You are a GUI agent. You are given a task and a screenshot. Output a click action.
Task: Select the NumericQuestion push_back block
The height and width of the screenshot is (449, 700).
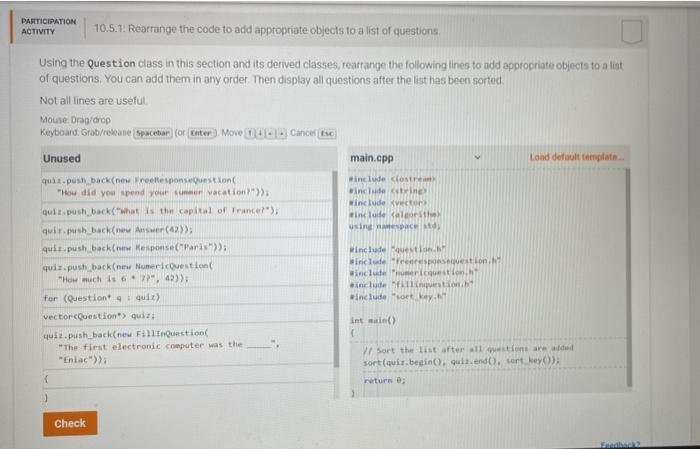coord(188,272)
